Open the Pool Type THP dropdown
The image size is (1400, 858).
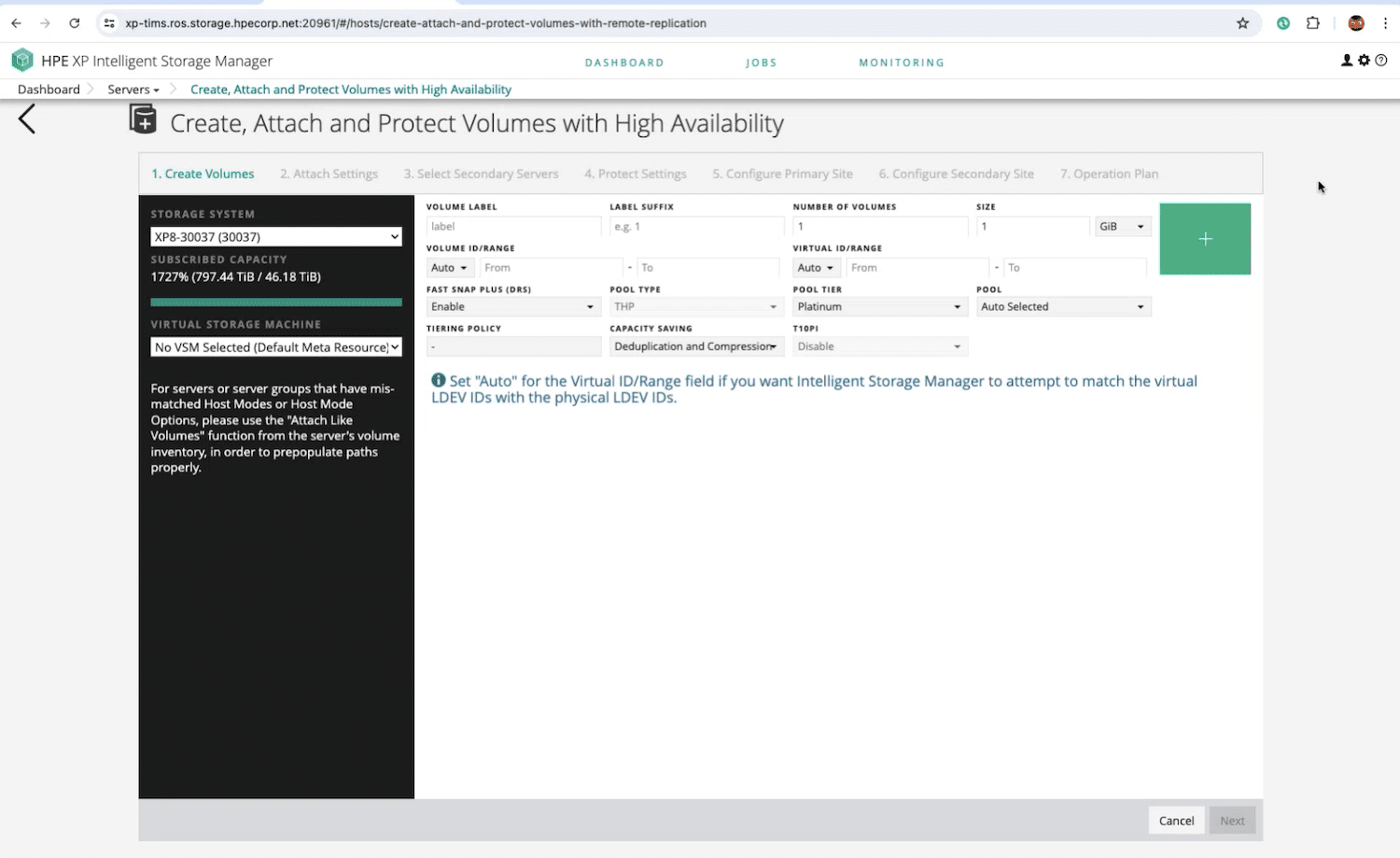pyautogui.click(x=696, y=306)
